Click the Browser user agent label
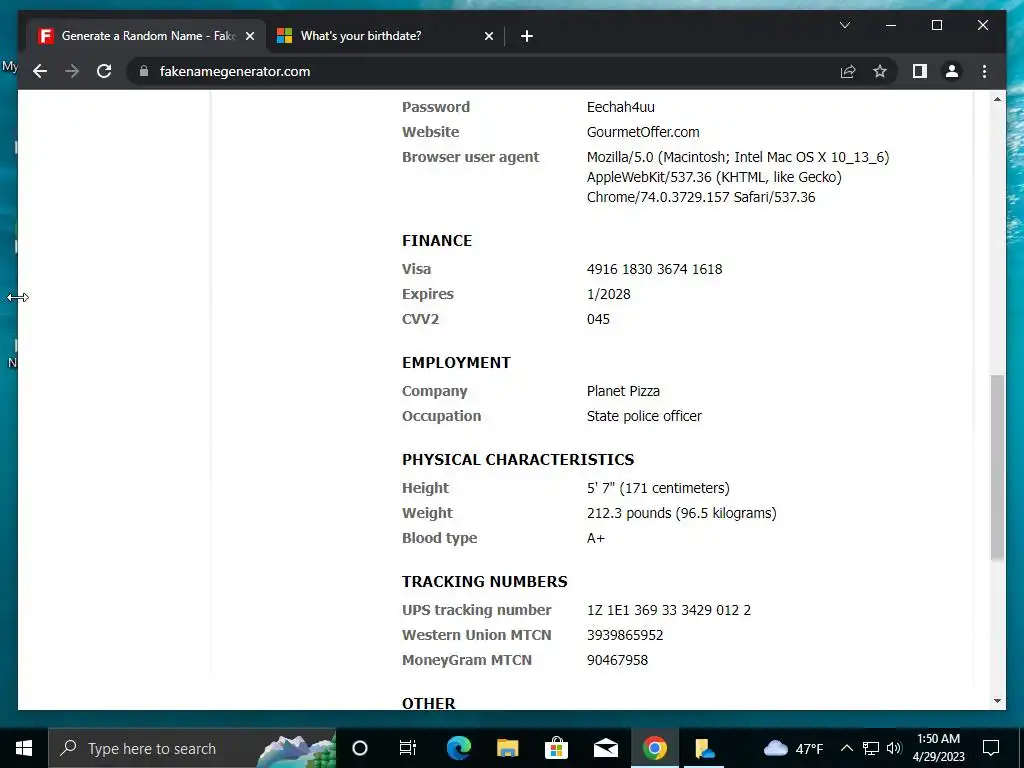 coord(470,157)
